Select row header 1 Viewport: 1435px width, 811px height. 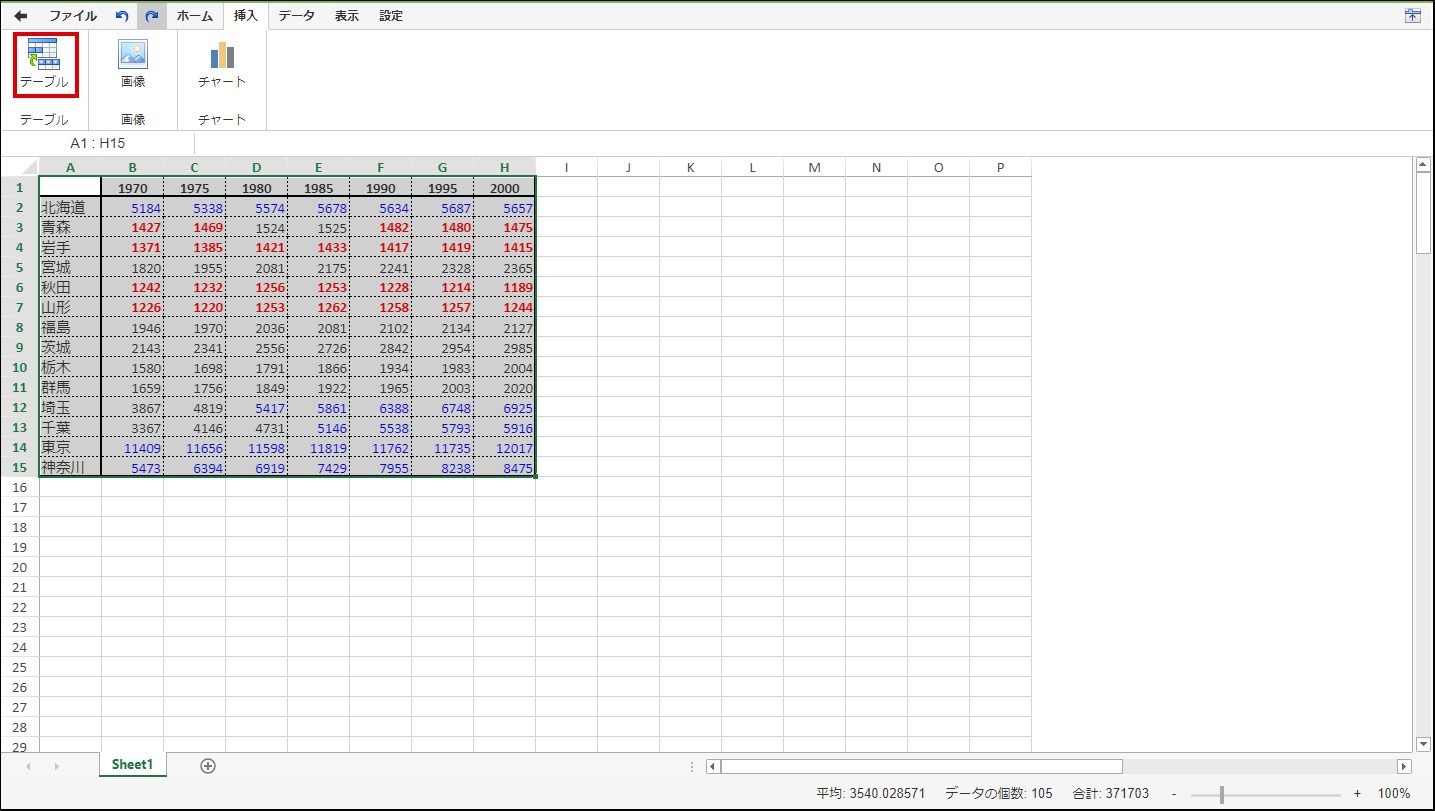pos(20,187)
